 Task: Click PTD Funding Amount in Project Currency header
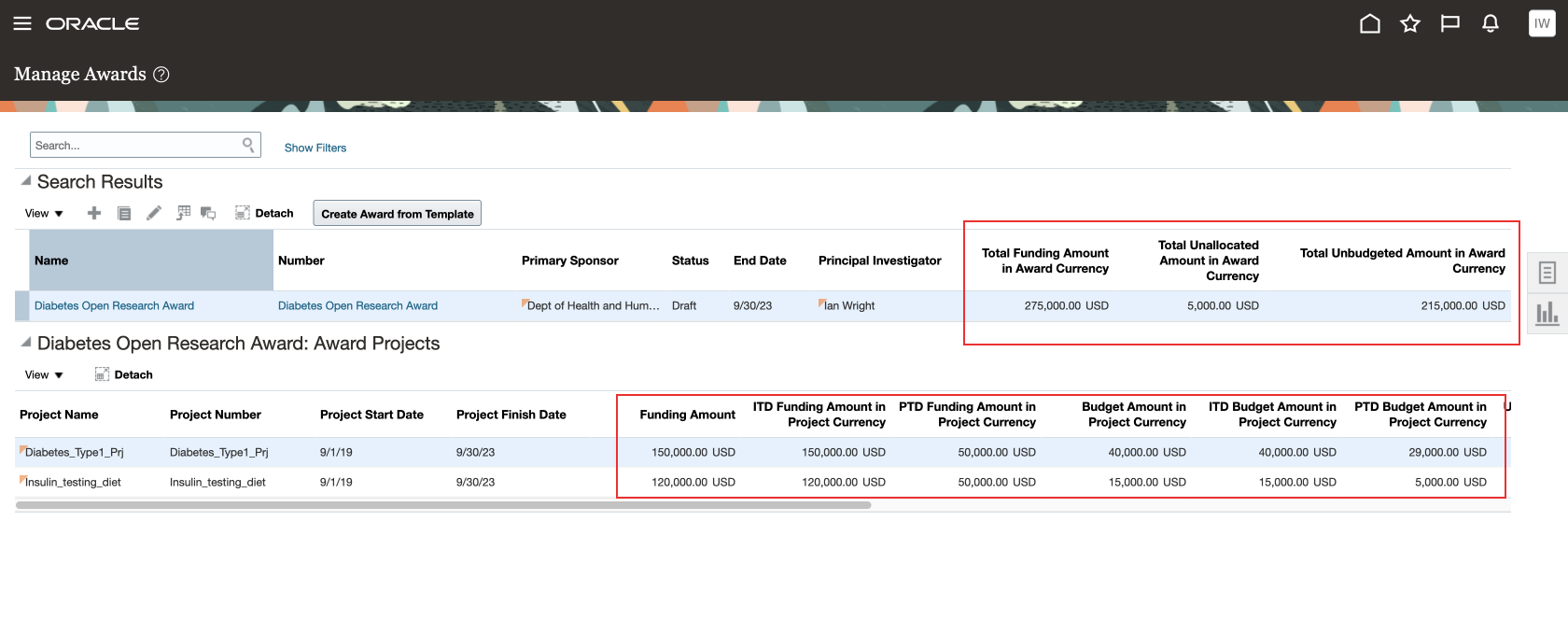click(968, 415)
